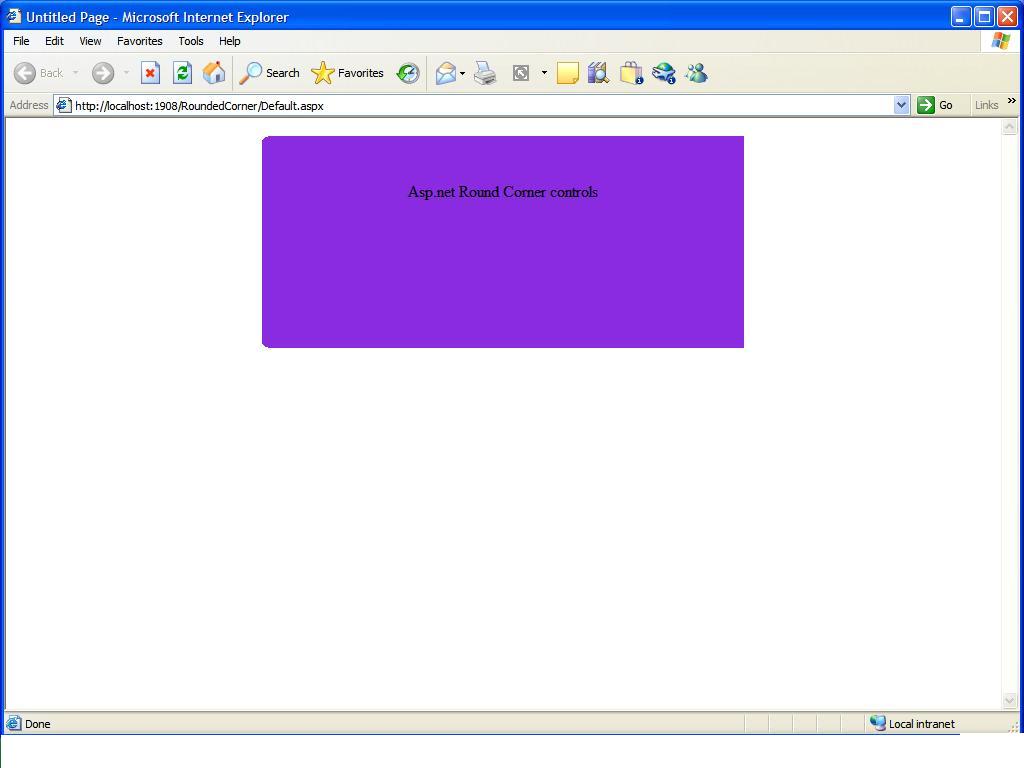Maximize the Internet Explorer window
This screenshot has width=1024, height=768.
984,17
